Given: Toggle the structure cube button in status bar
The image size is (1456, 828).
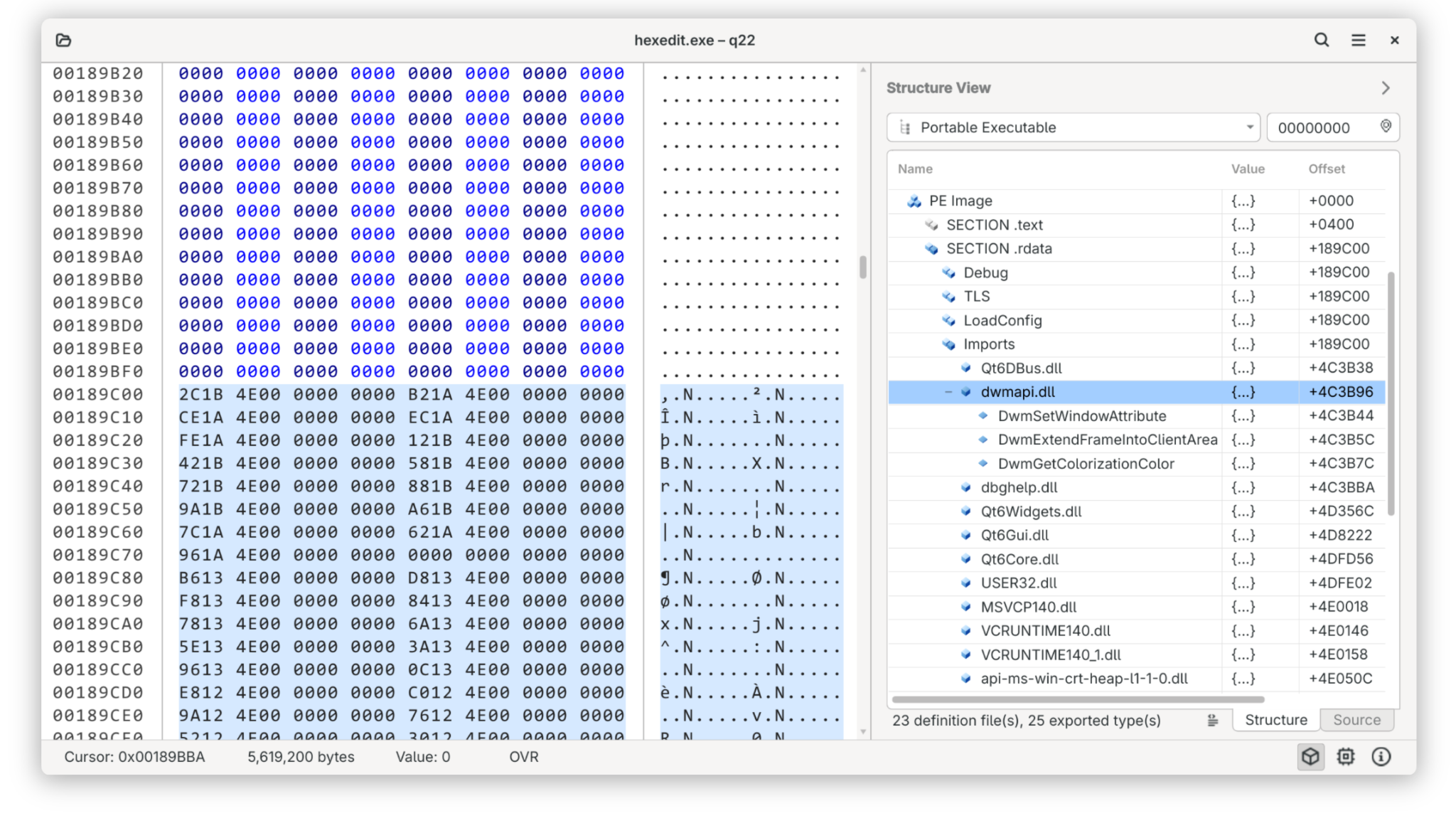Looking at the screenshot, I should click(x=1310, y=757).
